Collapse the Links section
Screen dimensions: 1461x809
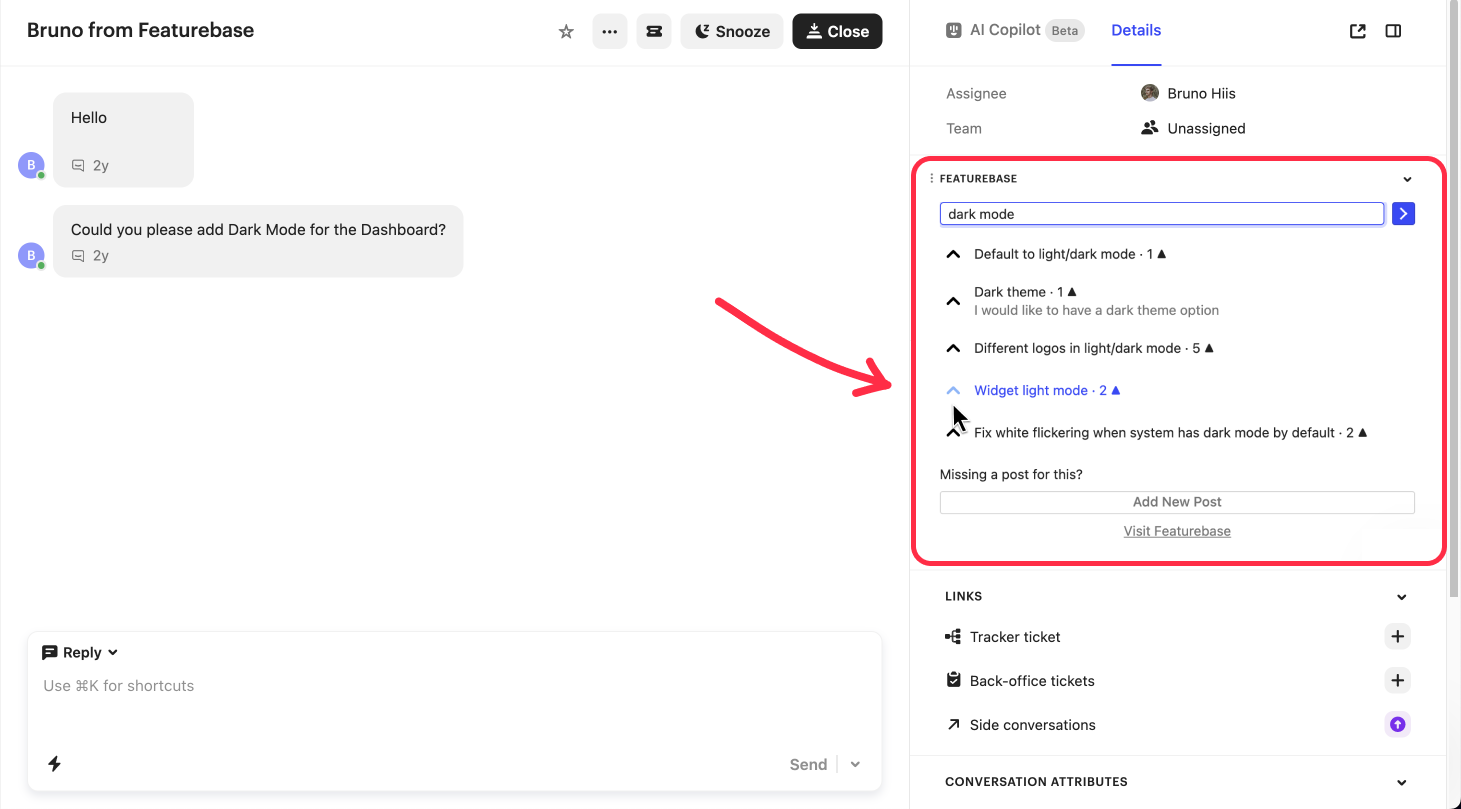1401,597
